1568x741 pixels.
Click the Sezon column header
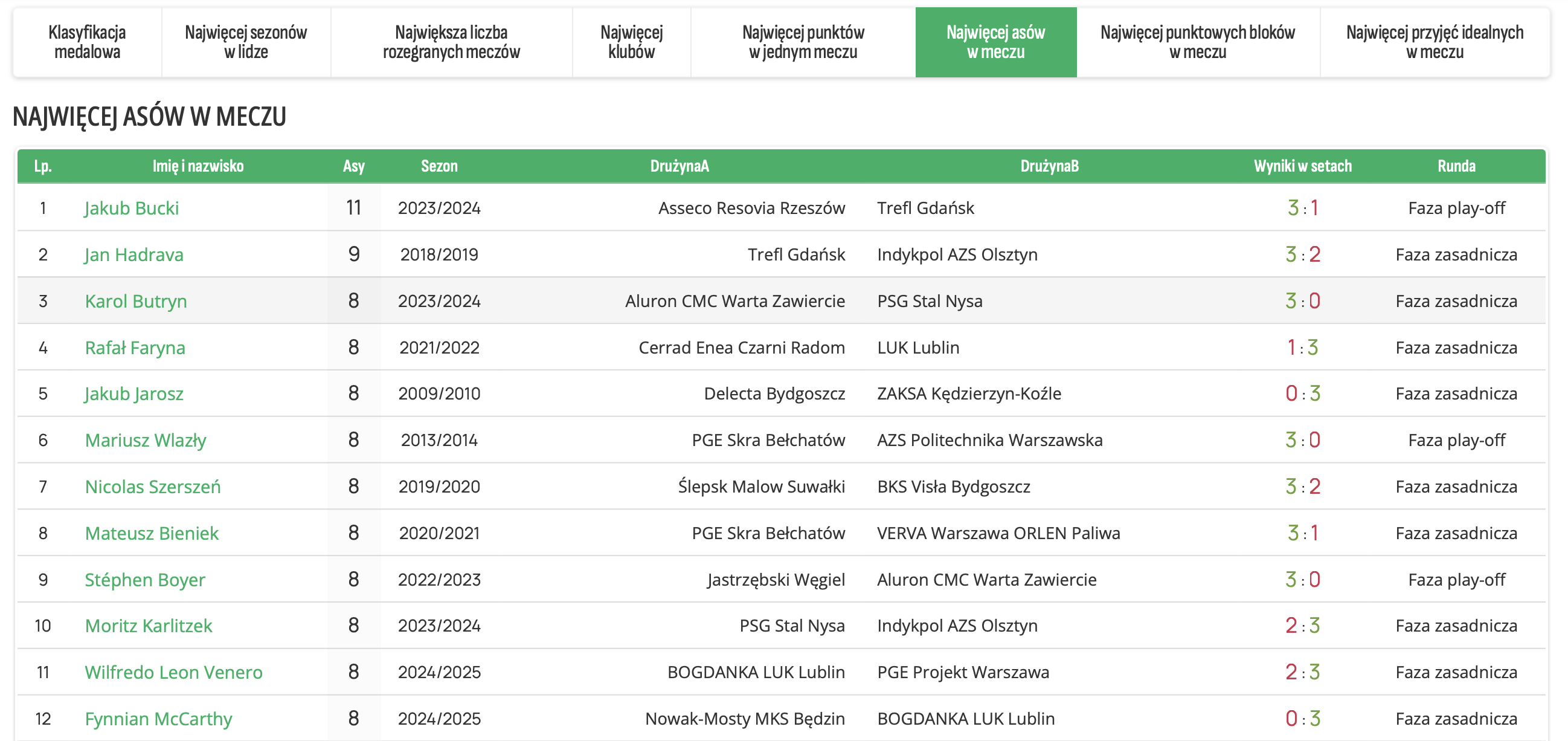[439, 166]
